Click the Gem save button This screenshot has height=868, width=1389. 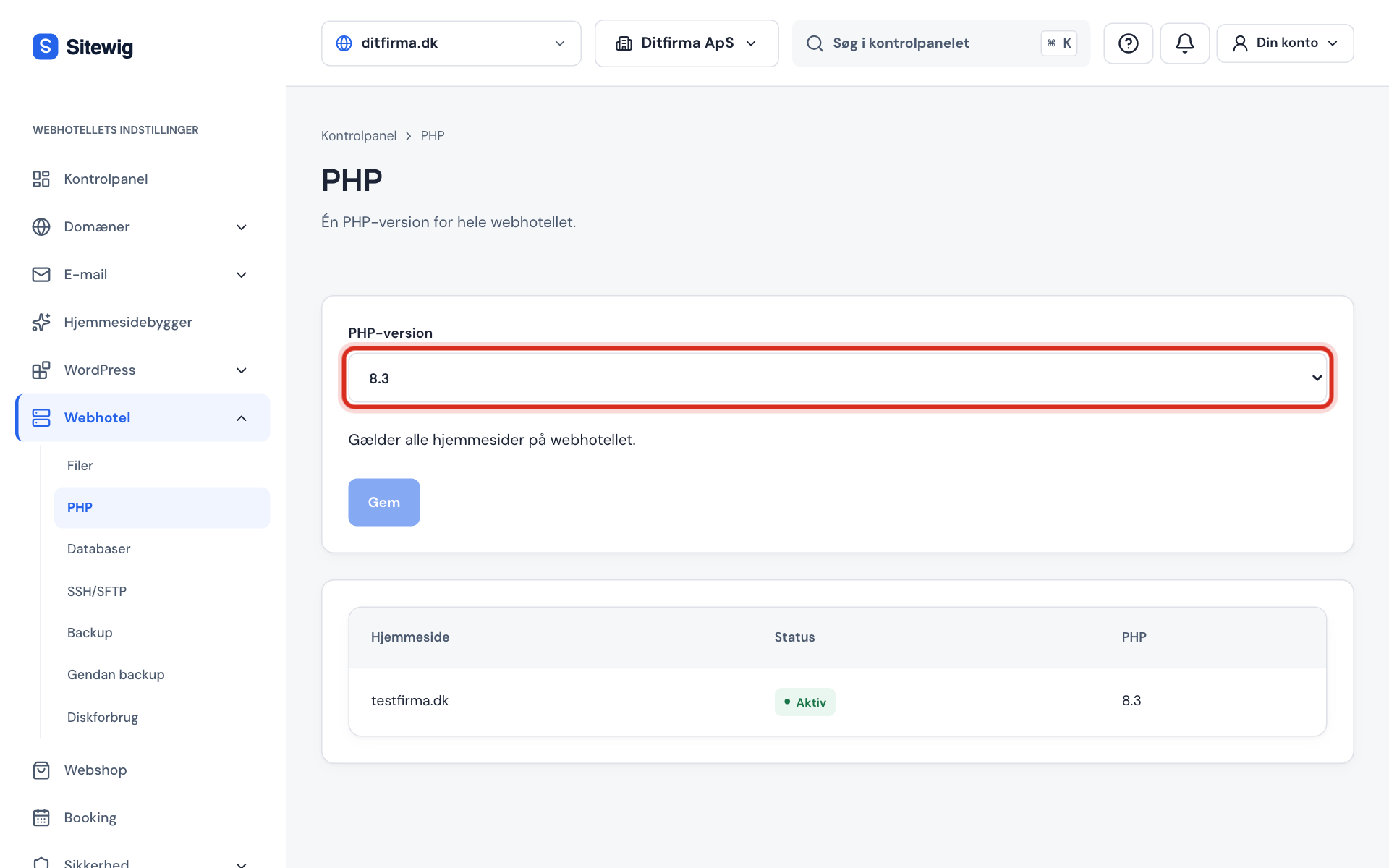(x=384, y=502)
